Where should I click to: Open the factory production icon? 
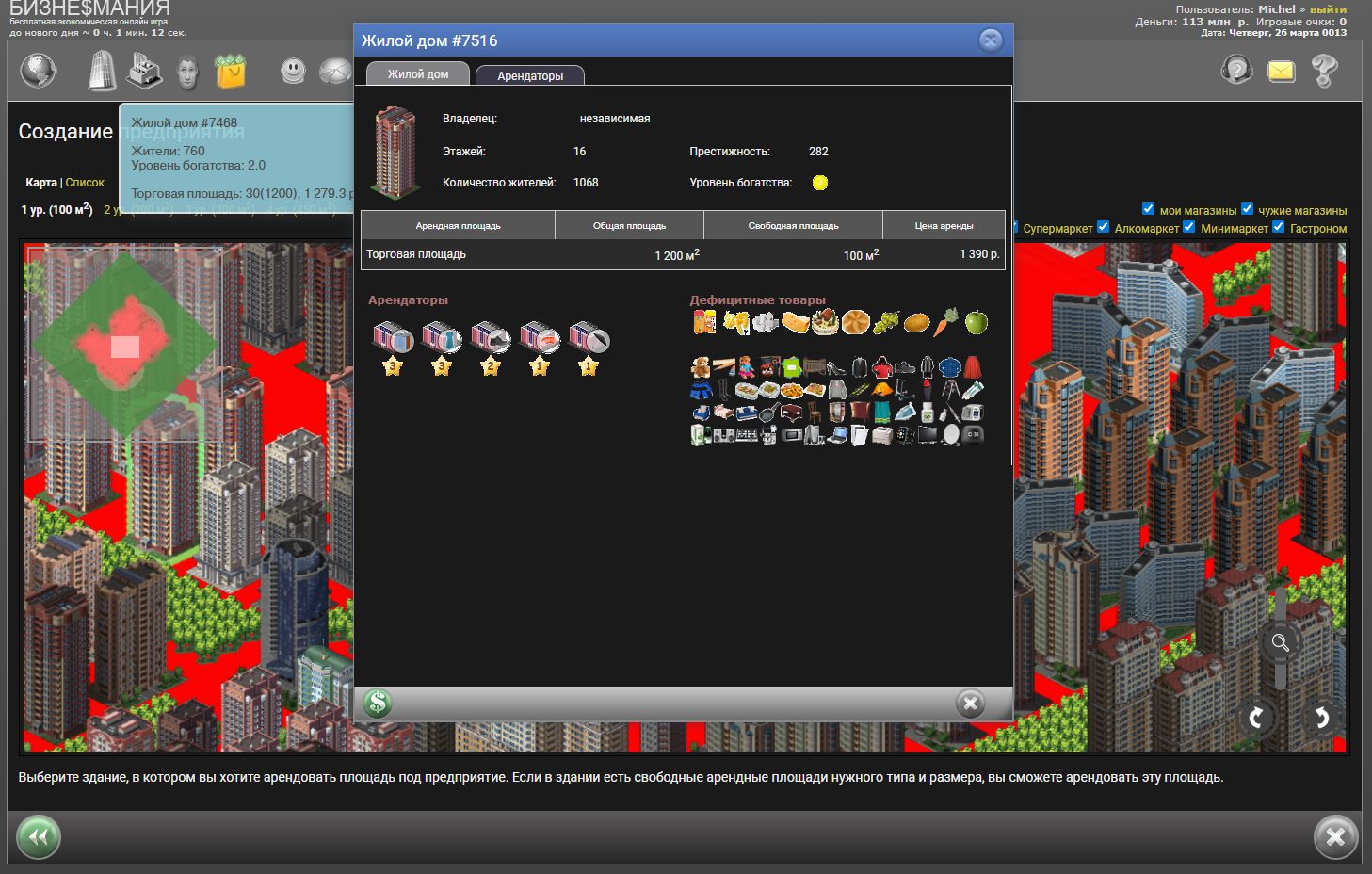144,71
